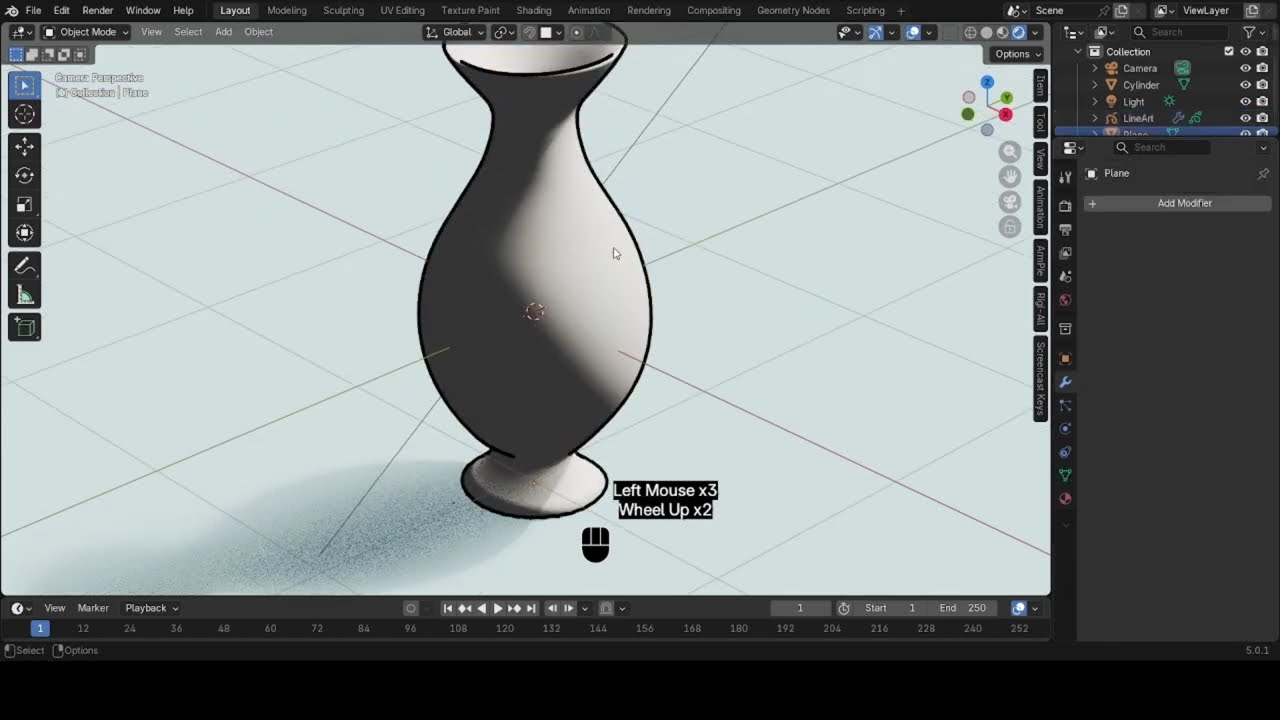Open the Object properties tab icon
This screenshot has height=720, width=1280.
(x=1065, y=358)
